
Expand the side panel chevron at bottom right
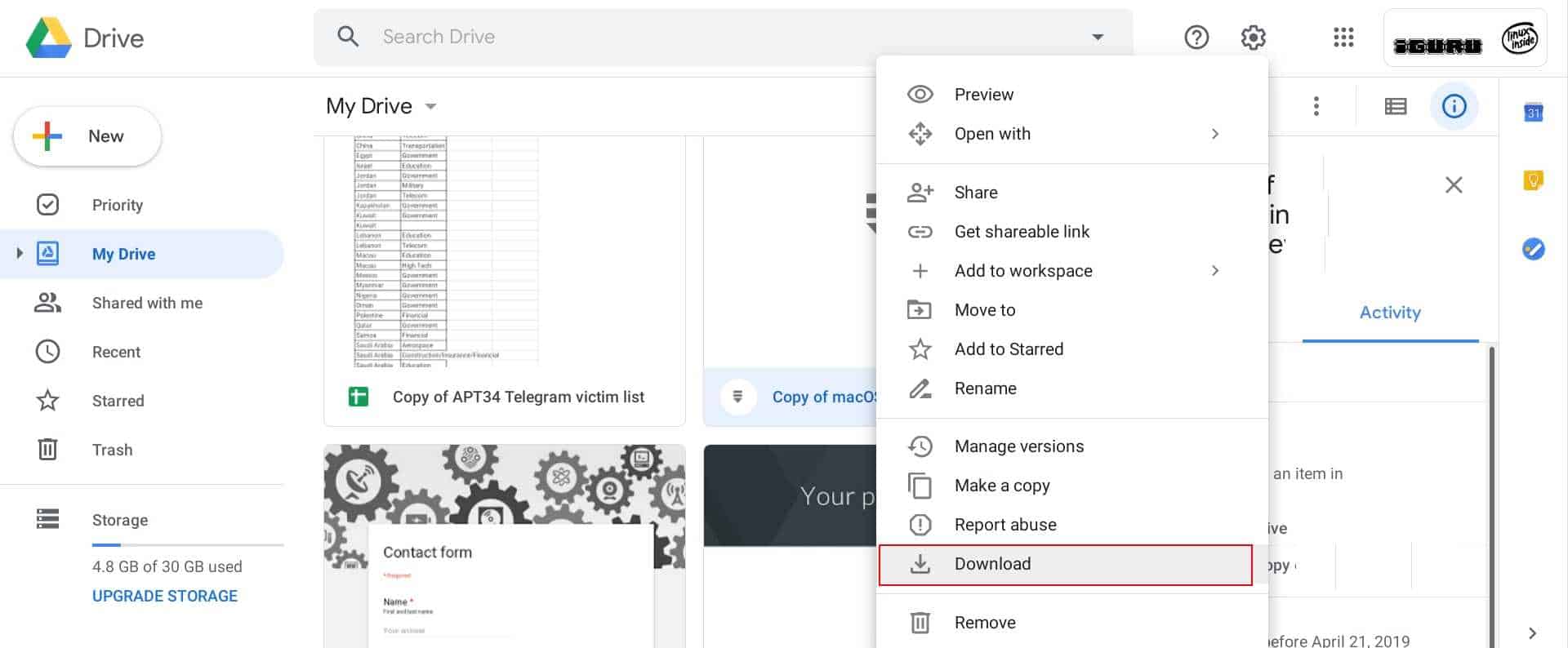1533,632
